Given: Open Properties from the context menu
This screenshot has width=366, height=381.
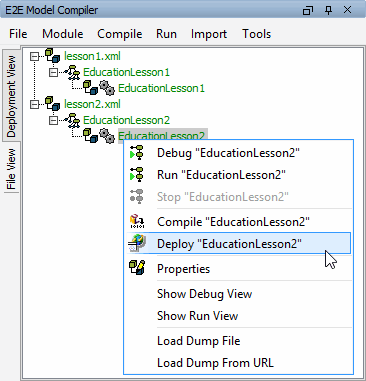Looking at the screenshot, I should (x=238, y=269).
